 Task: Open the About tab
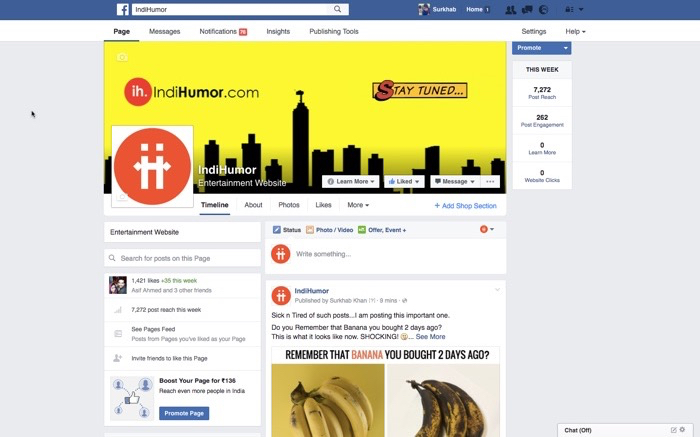coord(253,205)
